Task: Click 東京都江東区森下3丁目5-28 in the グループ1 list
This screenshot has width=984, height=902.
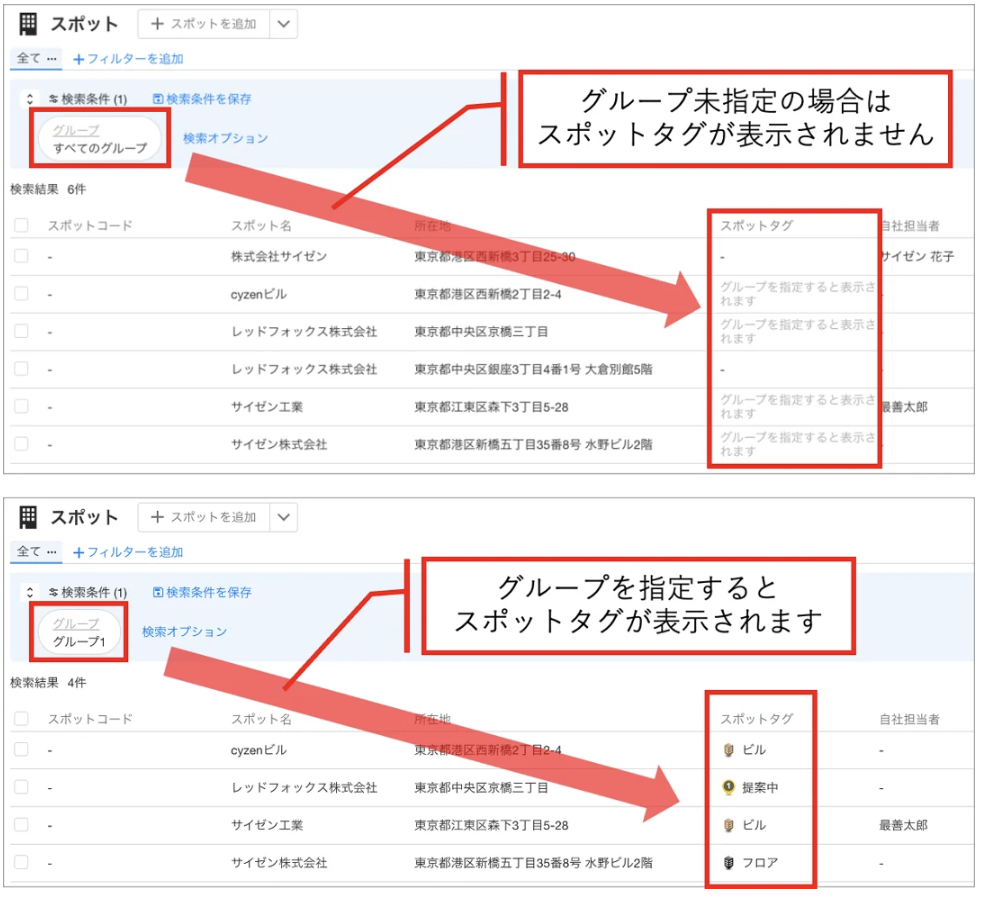Action: [491, 825]
